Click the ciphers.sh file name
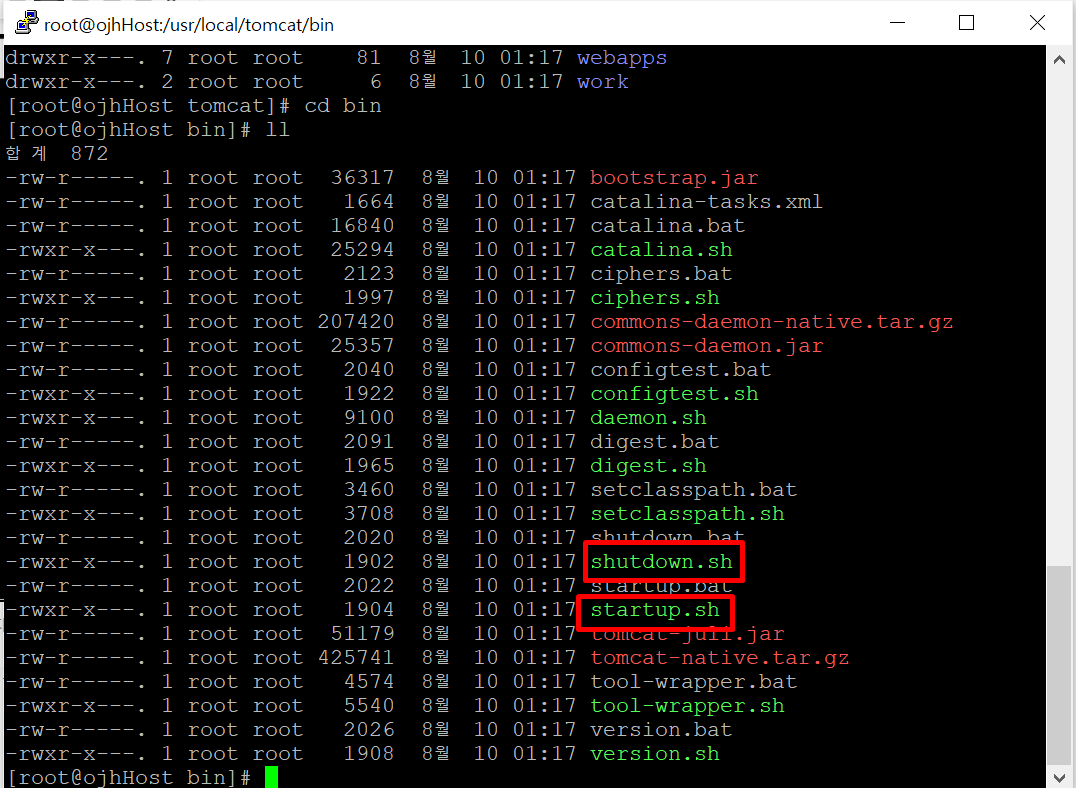The image size is (1076, 788). coord(655,298)
